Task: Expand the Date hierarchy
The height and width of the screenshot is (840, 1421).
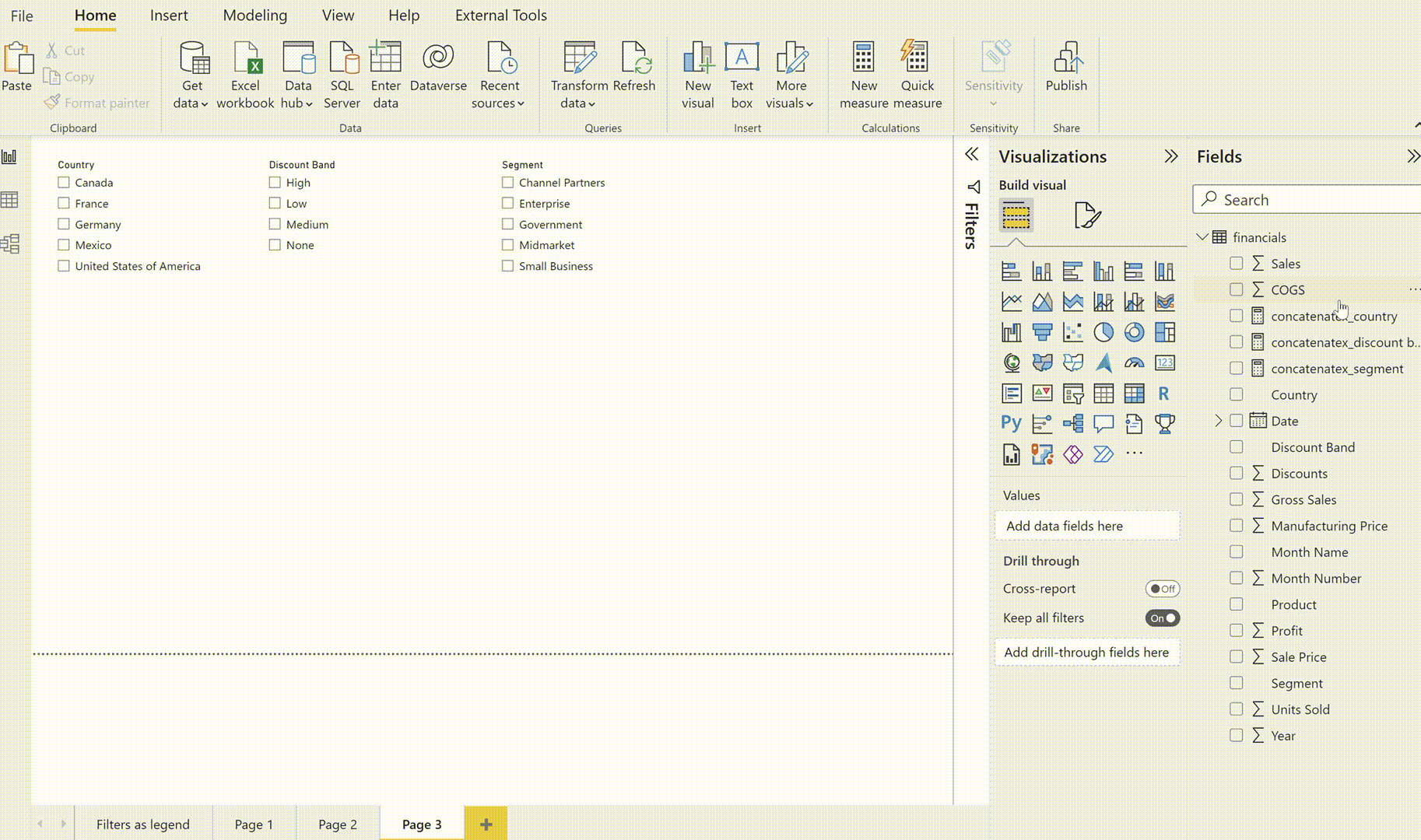Action: coord(1219,421)
